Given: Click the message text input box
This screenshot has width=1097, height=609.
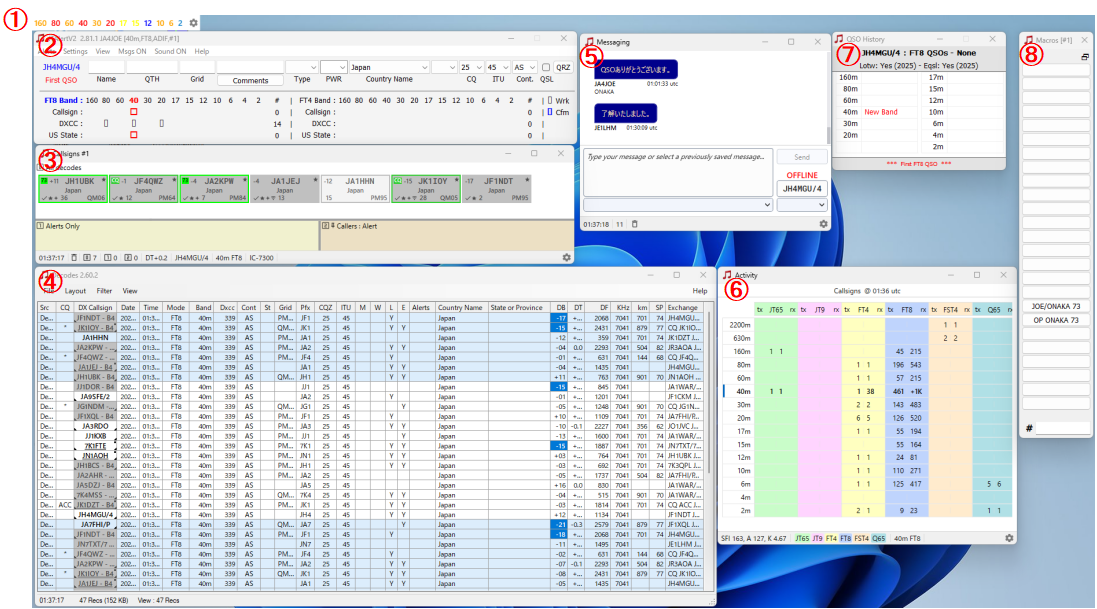Looking at the screenshot, I should tap(677, 170).
